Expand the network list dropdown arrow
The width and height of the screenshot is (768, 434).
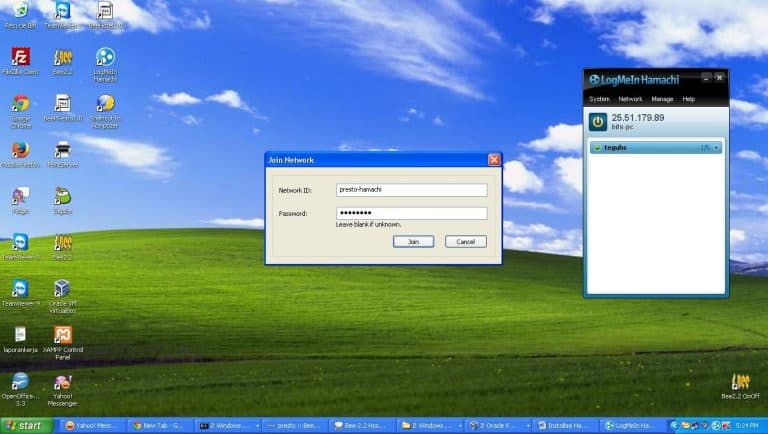click(x=716, y=148)
